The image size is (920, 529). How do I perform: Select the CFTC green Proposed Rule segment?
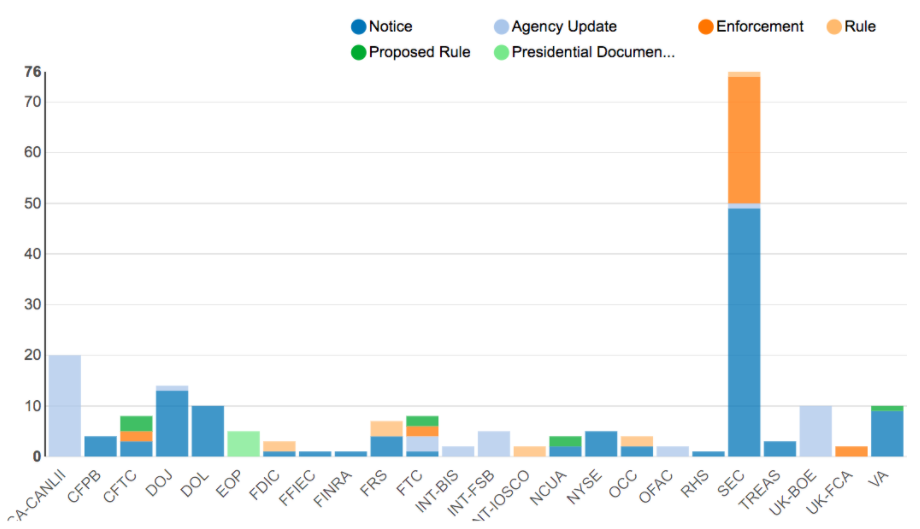pyautogui.click(x=136, y=423)
